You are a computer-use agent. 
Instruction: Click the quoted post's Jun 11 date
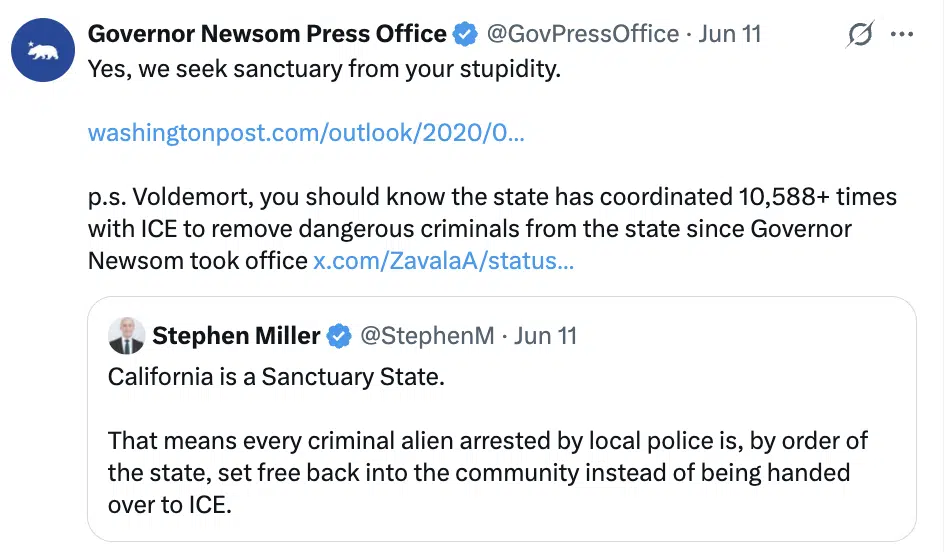(545, 336)
